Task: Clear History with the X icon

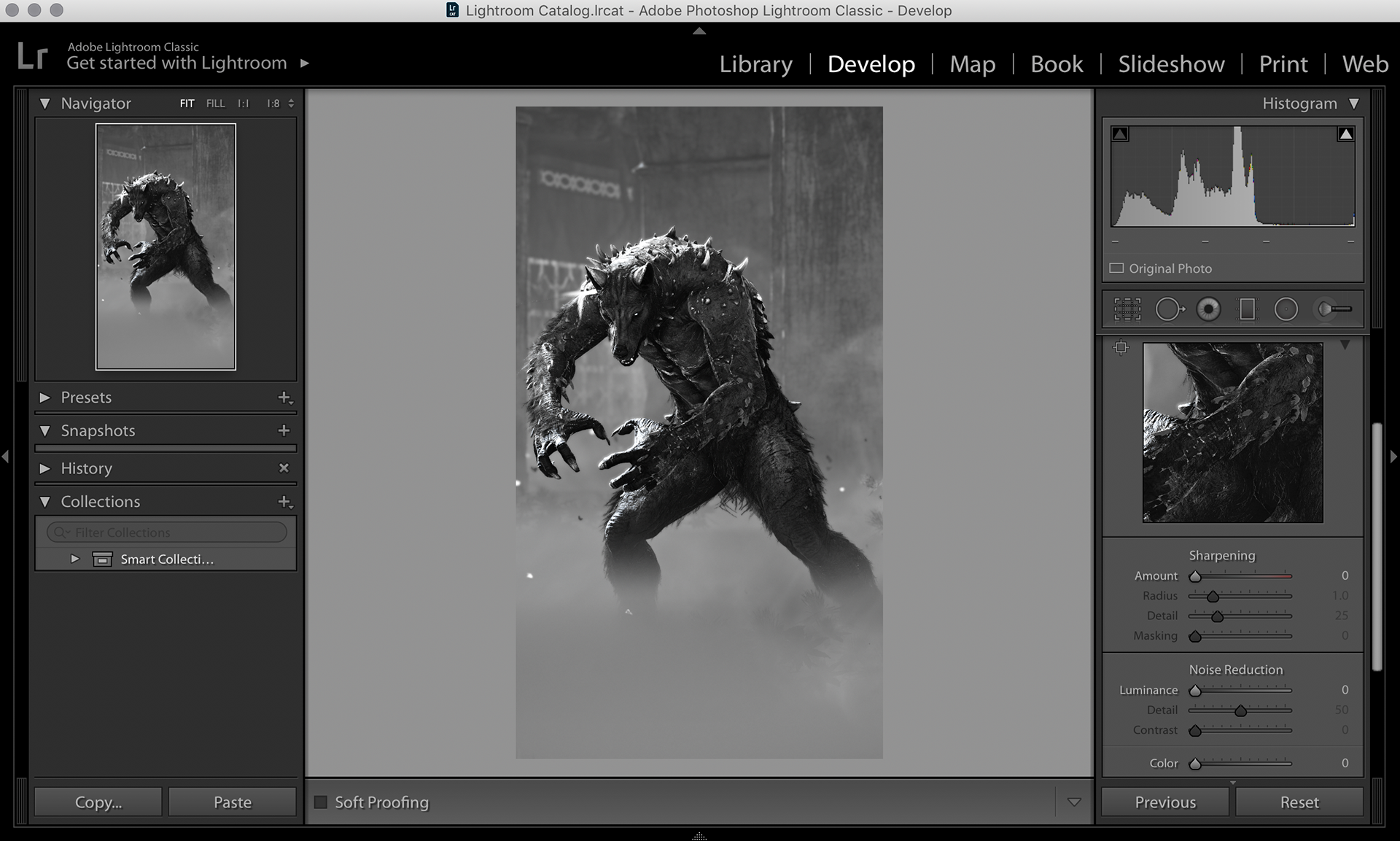Action: (284, 468)
